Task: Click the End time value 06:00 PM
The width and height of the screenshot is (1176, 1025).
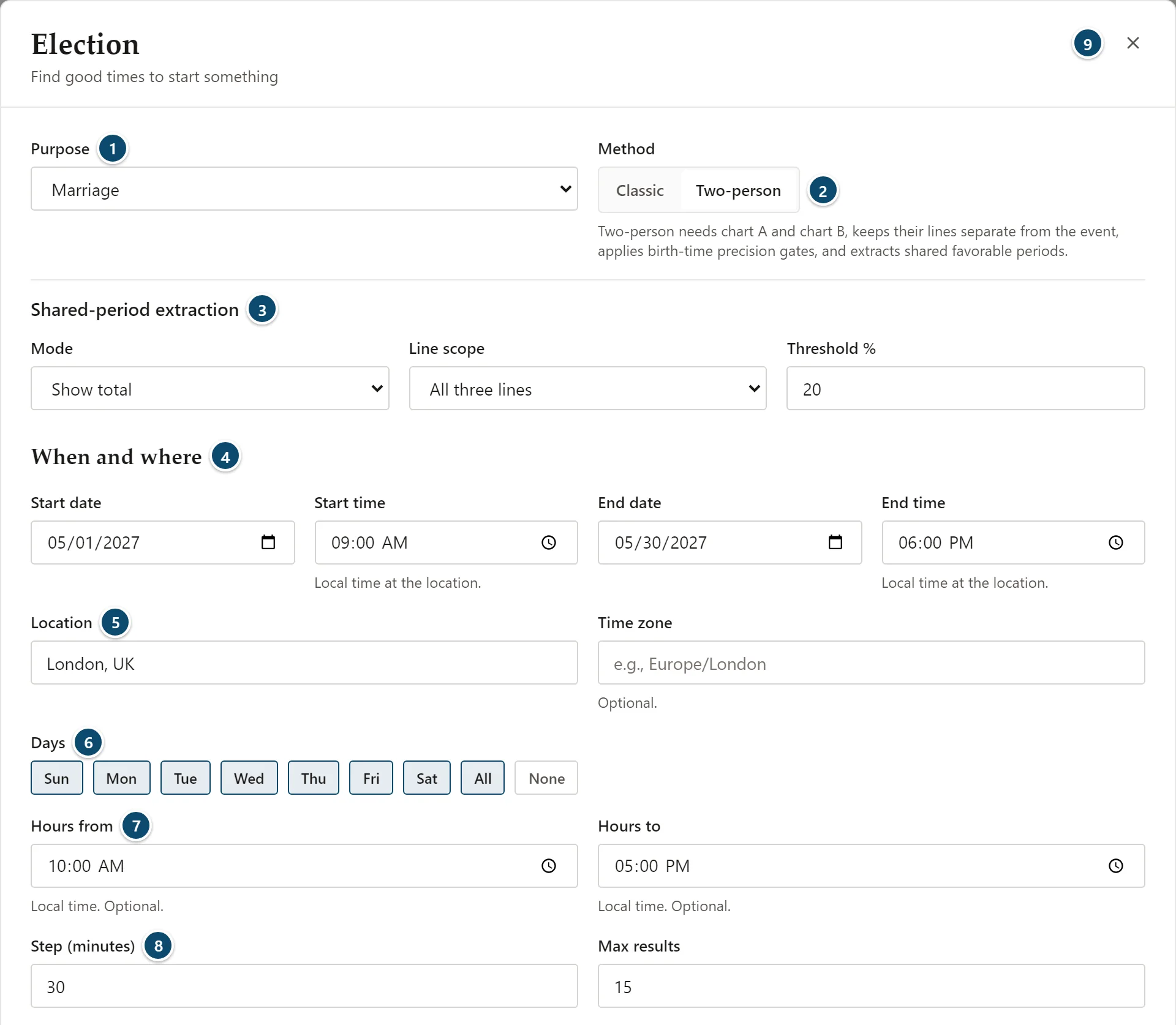Action: point(936,543)
